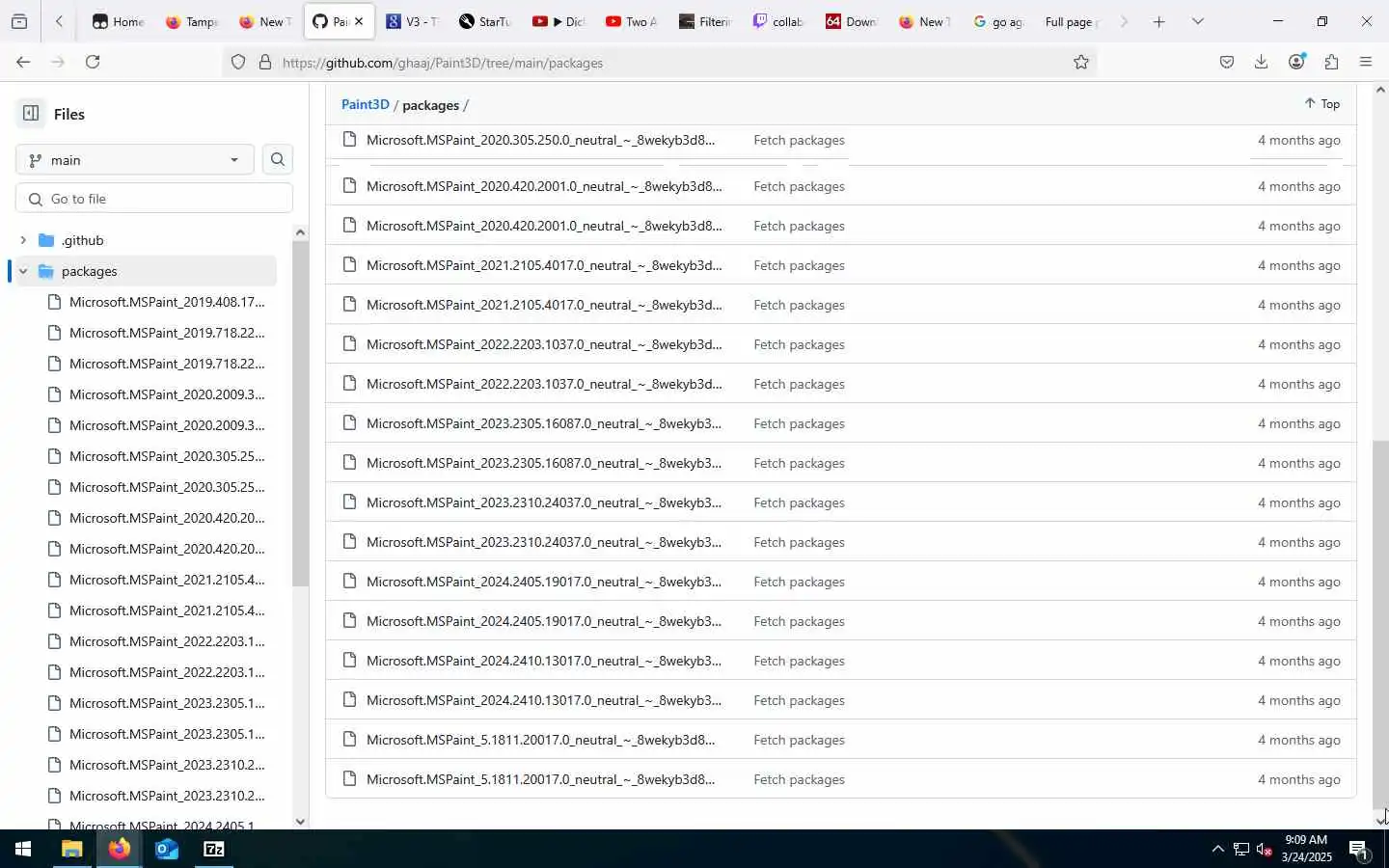Click the tracking protection shield icon
The width and height of the screenshot is (1389, 868).
click(x=238, y=63)
